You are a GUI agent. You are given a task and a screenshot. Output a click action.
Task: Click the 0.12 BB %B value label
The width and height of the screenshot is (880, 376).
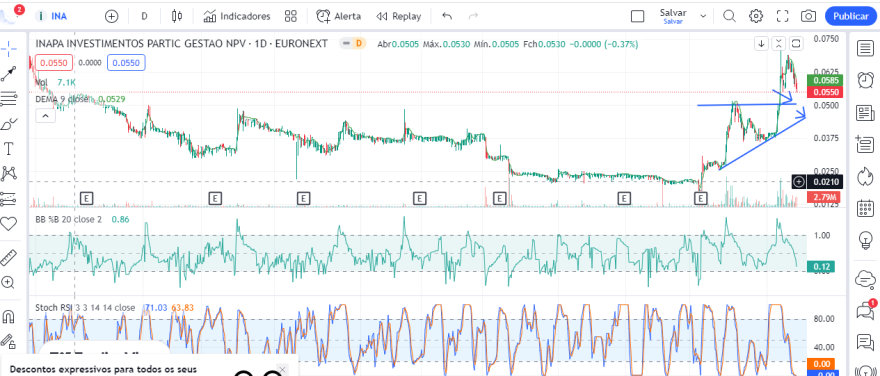[x=821, y=267]
